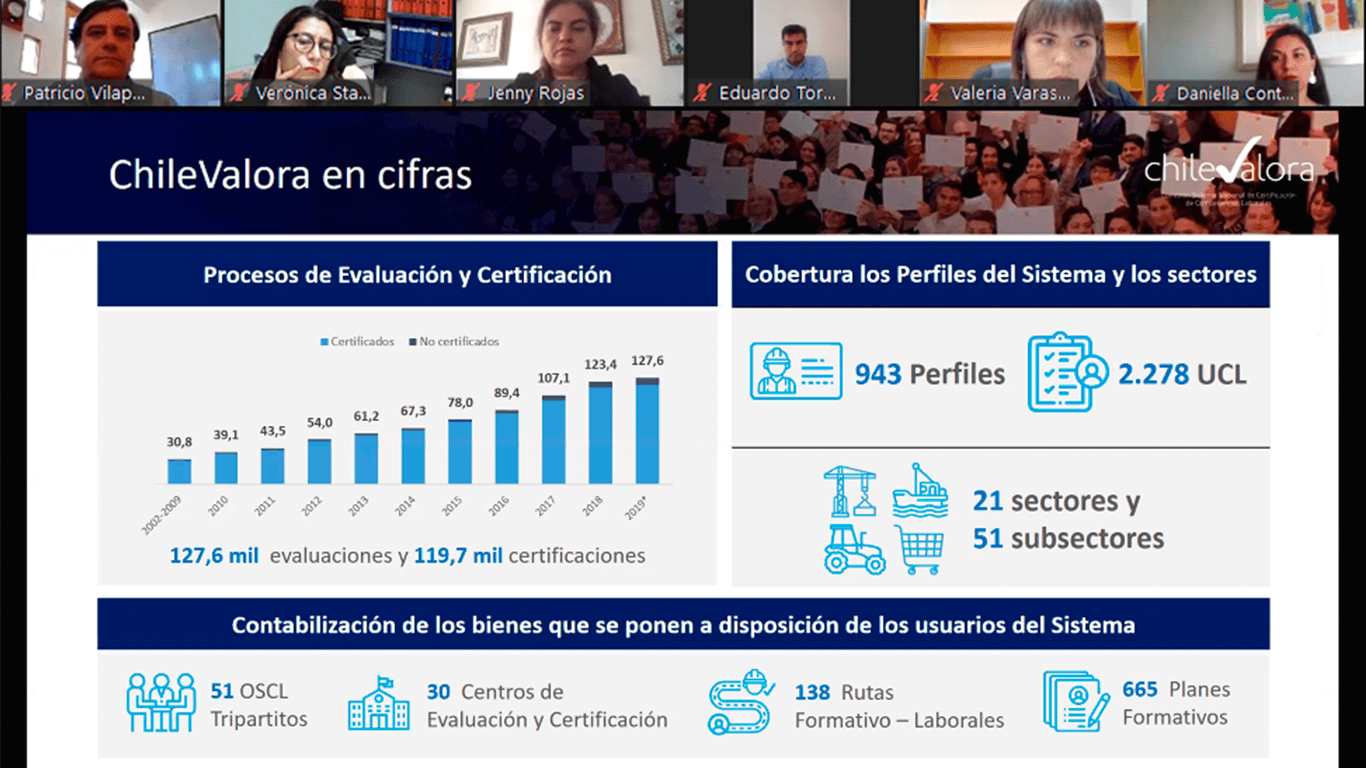This screenshot has width=1366, height=768.
Task: Click the 21 sectores y text
Action: point(1056,501)
